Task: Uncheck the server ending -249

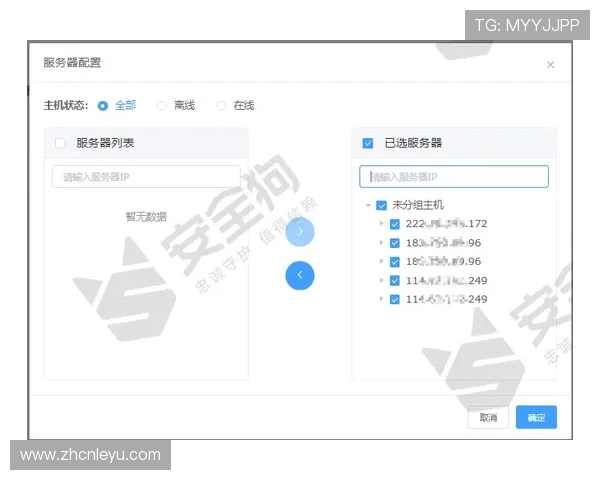Action: pos(395,299)
